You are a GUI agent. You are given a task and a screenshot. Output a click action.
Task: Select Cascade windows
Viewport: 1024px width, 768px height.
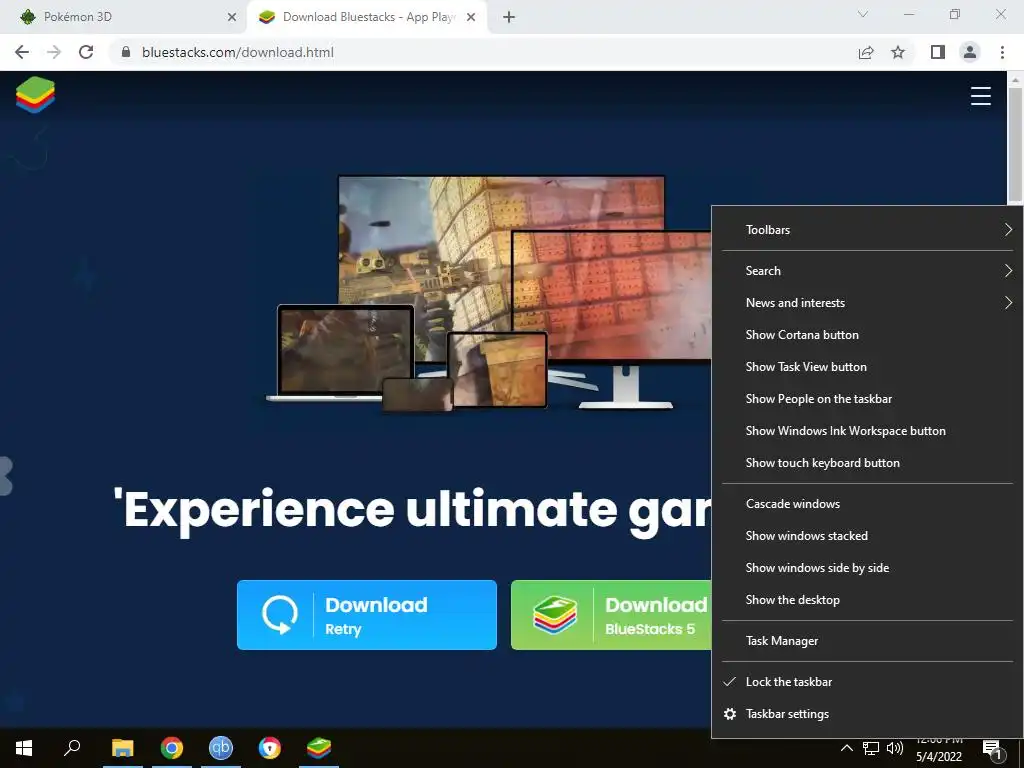click(867, 504)
